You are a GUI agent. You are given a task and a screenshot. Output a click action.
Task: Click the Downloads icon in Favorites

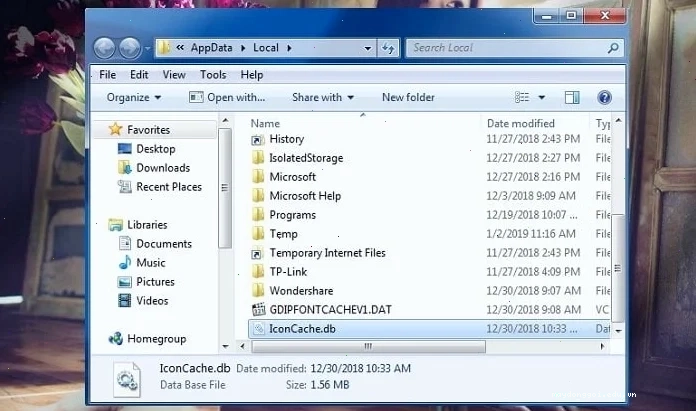(x=125, y=168)
